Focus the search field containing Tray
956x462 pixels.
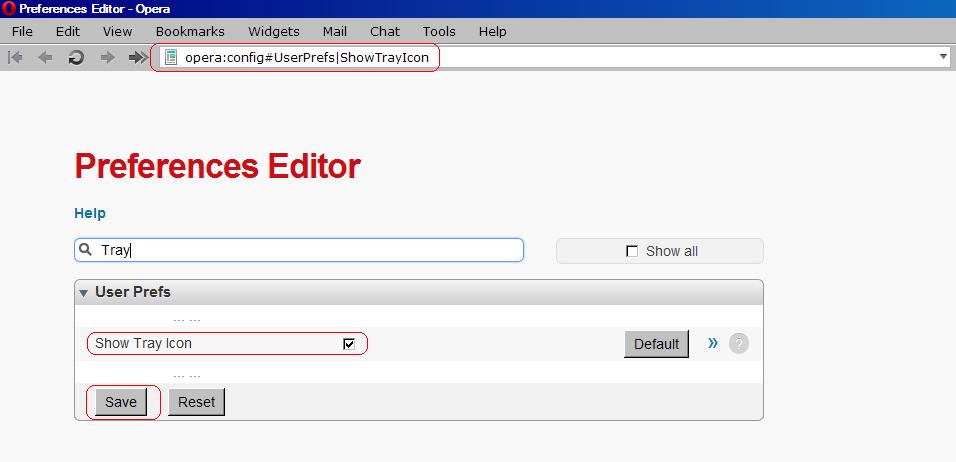click(x=299, y=250)
